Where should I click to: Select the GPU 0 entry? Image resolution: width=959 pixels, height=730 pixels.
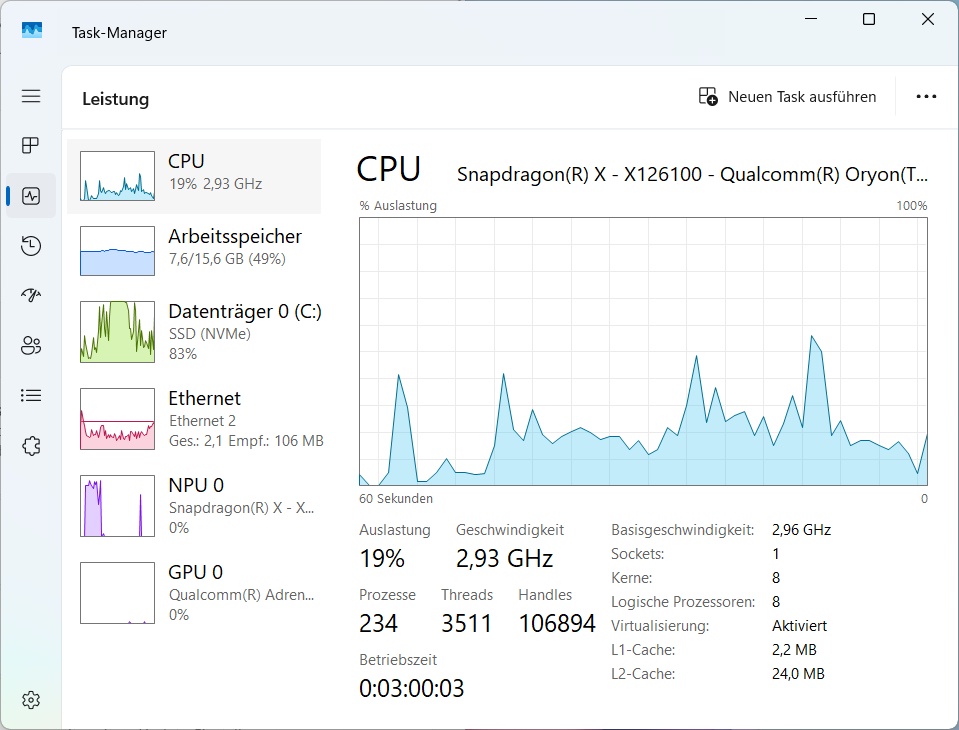click(193, 592)
